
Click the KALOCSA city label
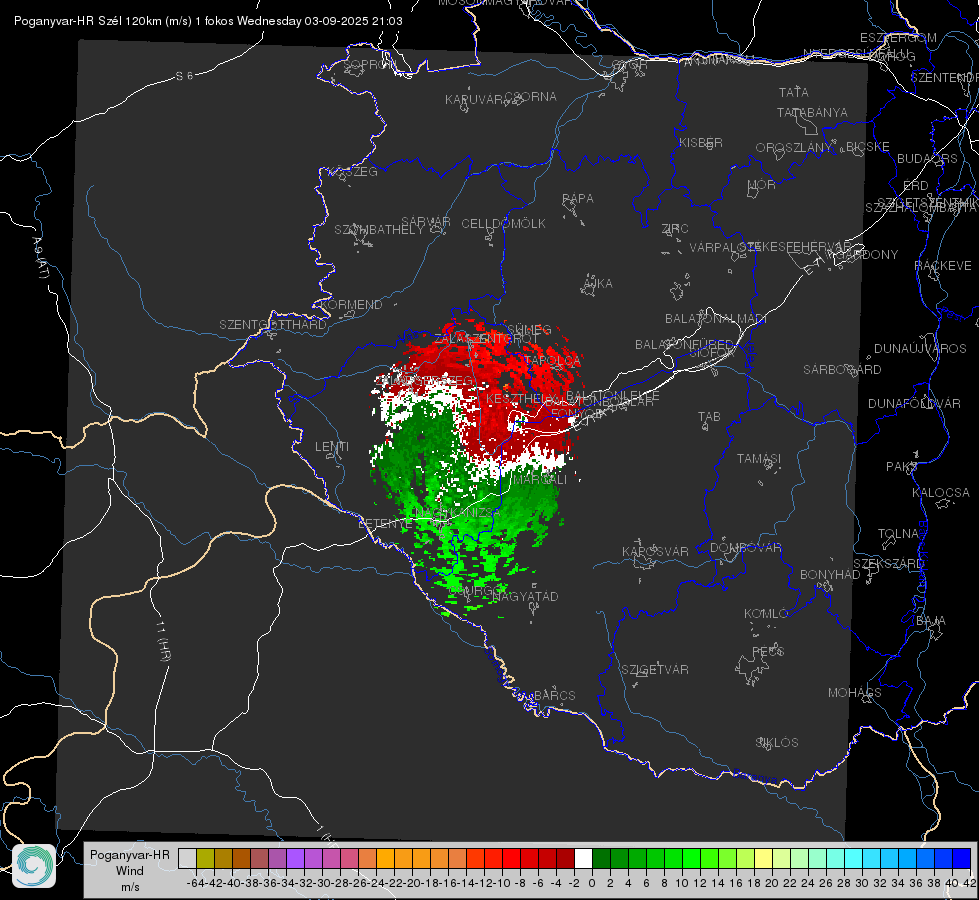click(x=941, y=493)
